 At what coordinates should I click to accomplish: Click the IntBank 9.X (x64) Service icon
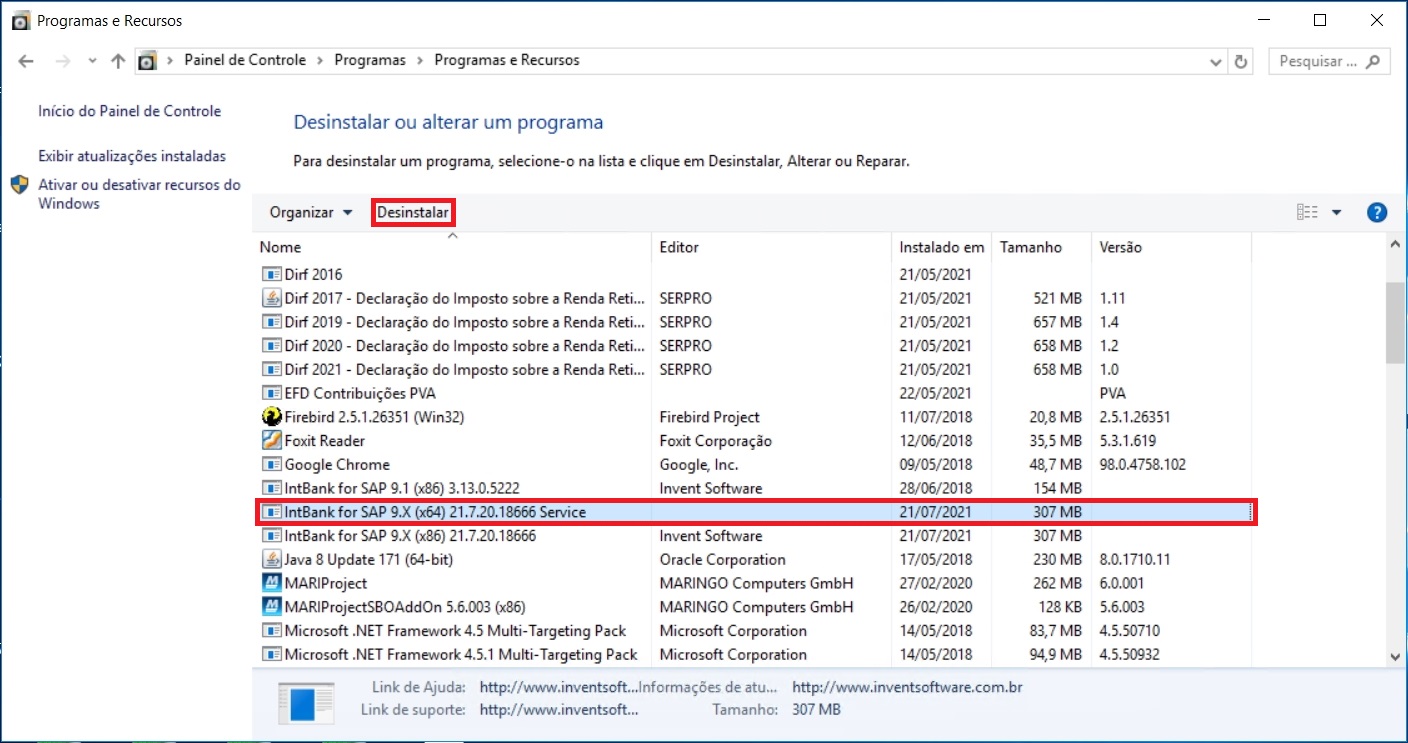pyautogui.click(x=271, y=512)
